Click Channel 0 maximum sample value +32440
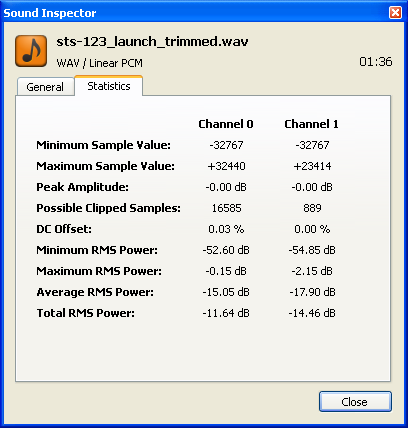The image size is (408, 428). pyautogui.click(x=226, y=166)
